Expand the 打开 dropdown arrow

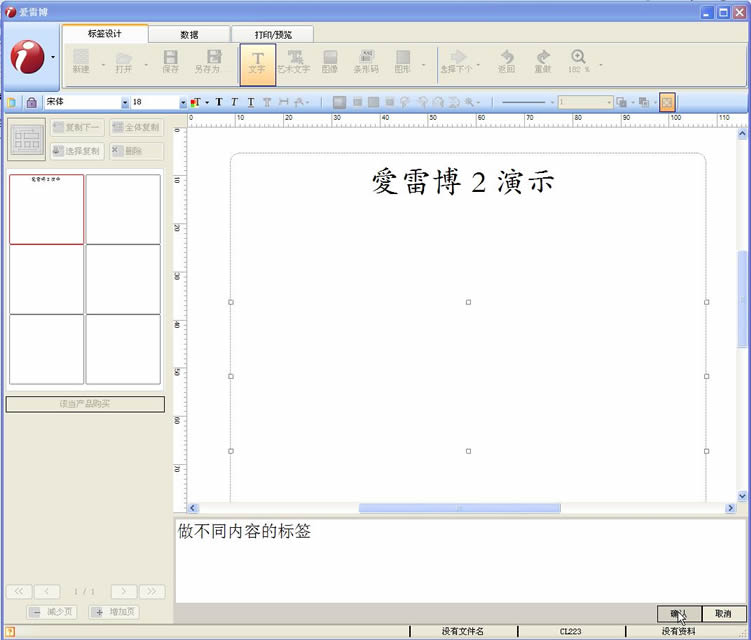pyautogui.click(x=146, y=64)
